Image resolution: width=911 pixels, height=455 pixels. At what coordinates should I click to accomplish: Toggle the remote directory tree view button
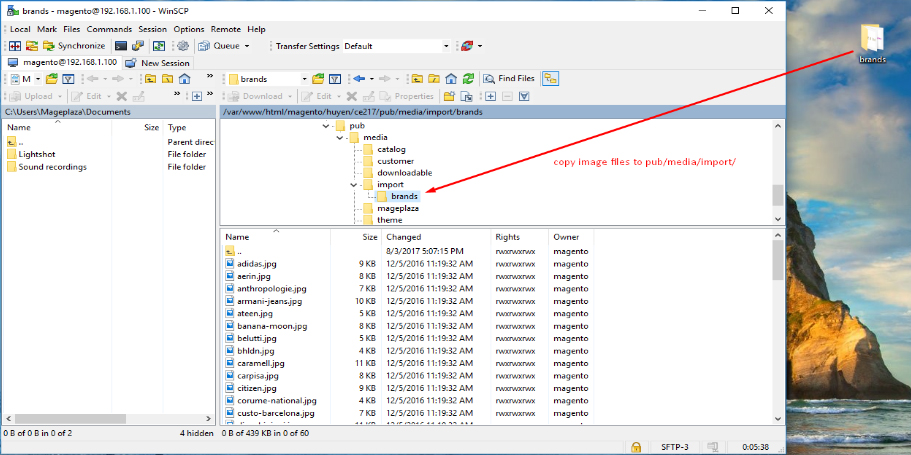point(551,78)
